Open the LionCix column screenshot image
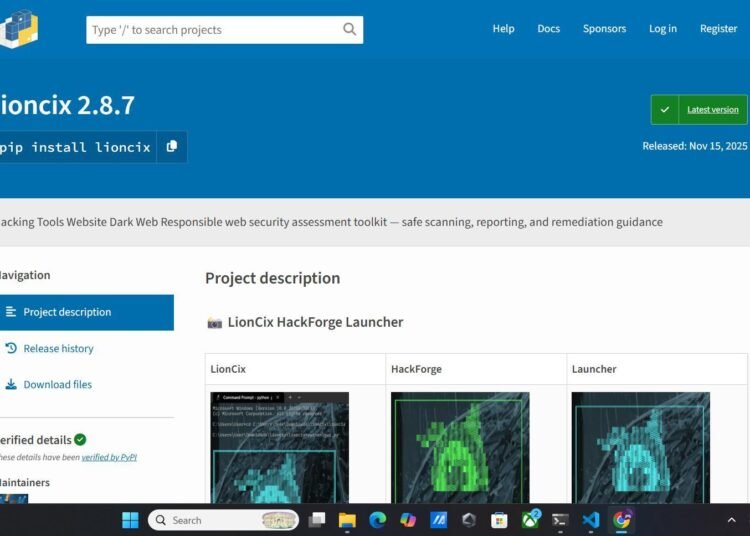This screenshot has height=536, width=750. (279, 448)
